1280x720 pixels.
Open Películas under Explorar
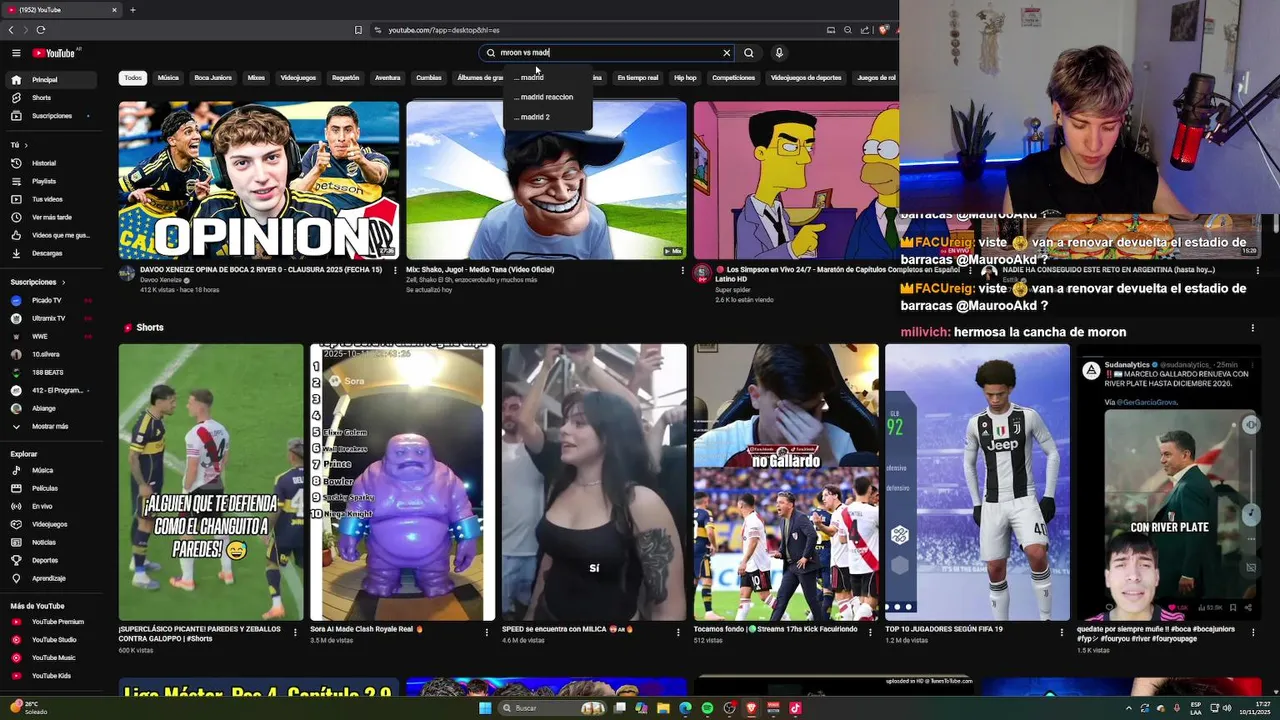point(53,488)
